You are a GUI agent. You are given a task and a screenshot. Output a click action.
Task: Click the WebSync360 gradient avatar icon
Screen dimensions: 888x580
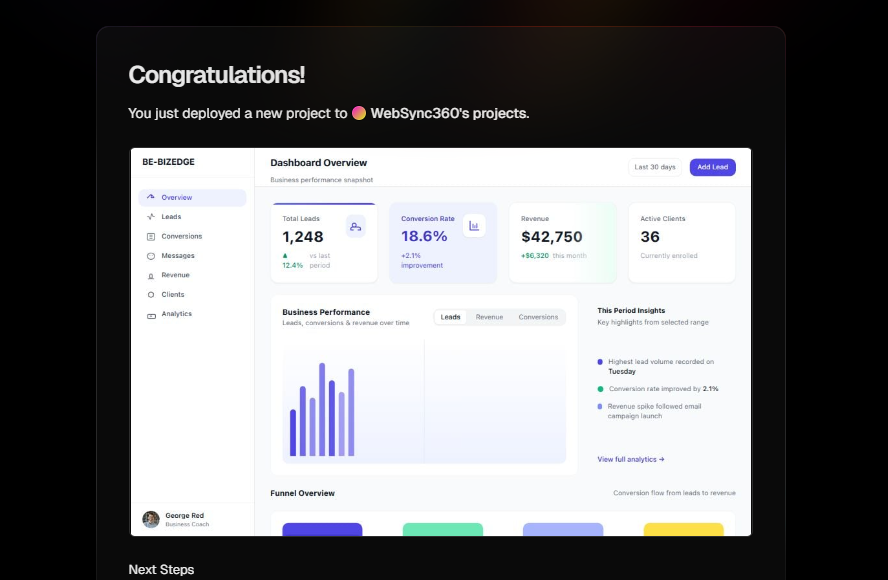359,113
